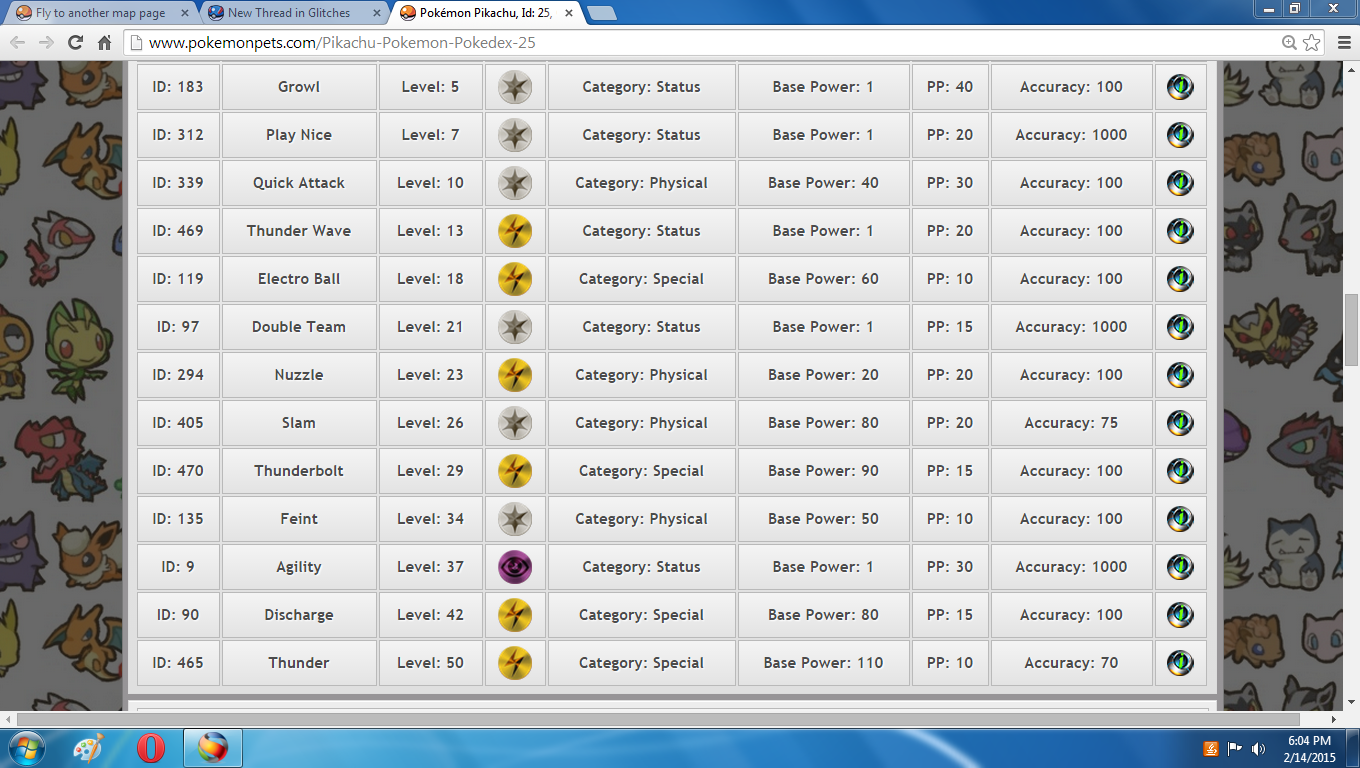Click the 'Thunder Wave' move name
Screen dimensions: 1360x768
299,231
